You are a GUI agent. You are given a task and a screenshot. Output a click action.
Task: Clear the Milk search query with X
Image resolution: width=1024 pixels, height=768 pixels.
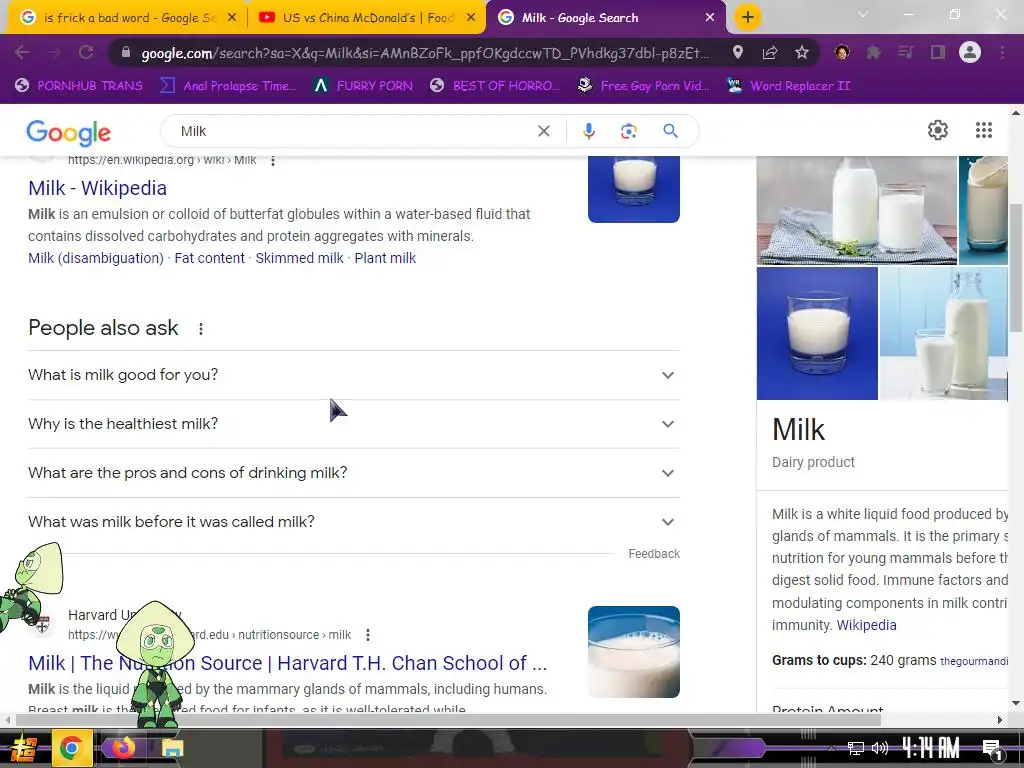[543, 131]
